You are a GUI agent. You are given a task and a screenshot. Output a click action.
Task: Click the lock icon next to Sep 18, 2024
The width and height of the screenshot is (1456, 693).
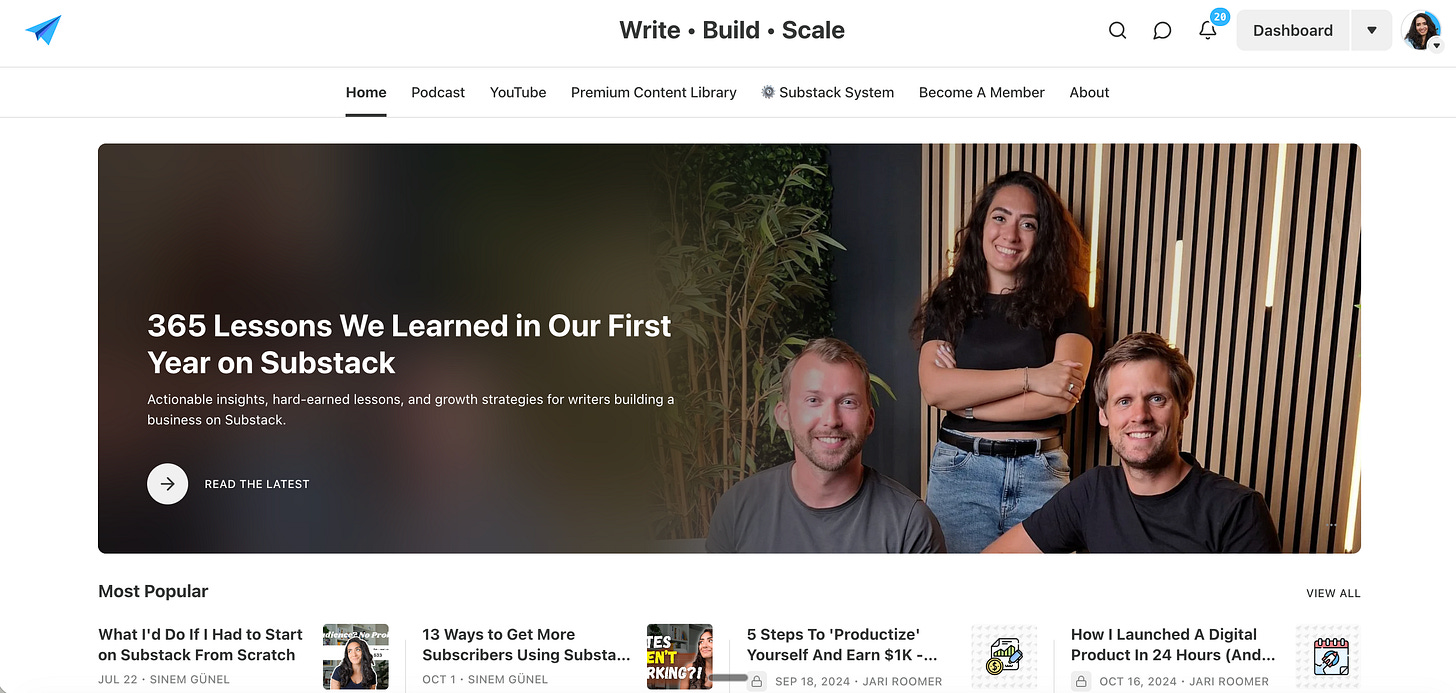[757, 681]
